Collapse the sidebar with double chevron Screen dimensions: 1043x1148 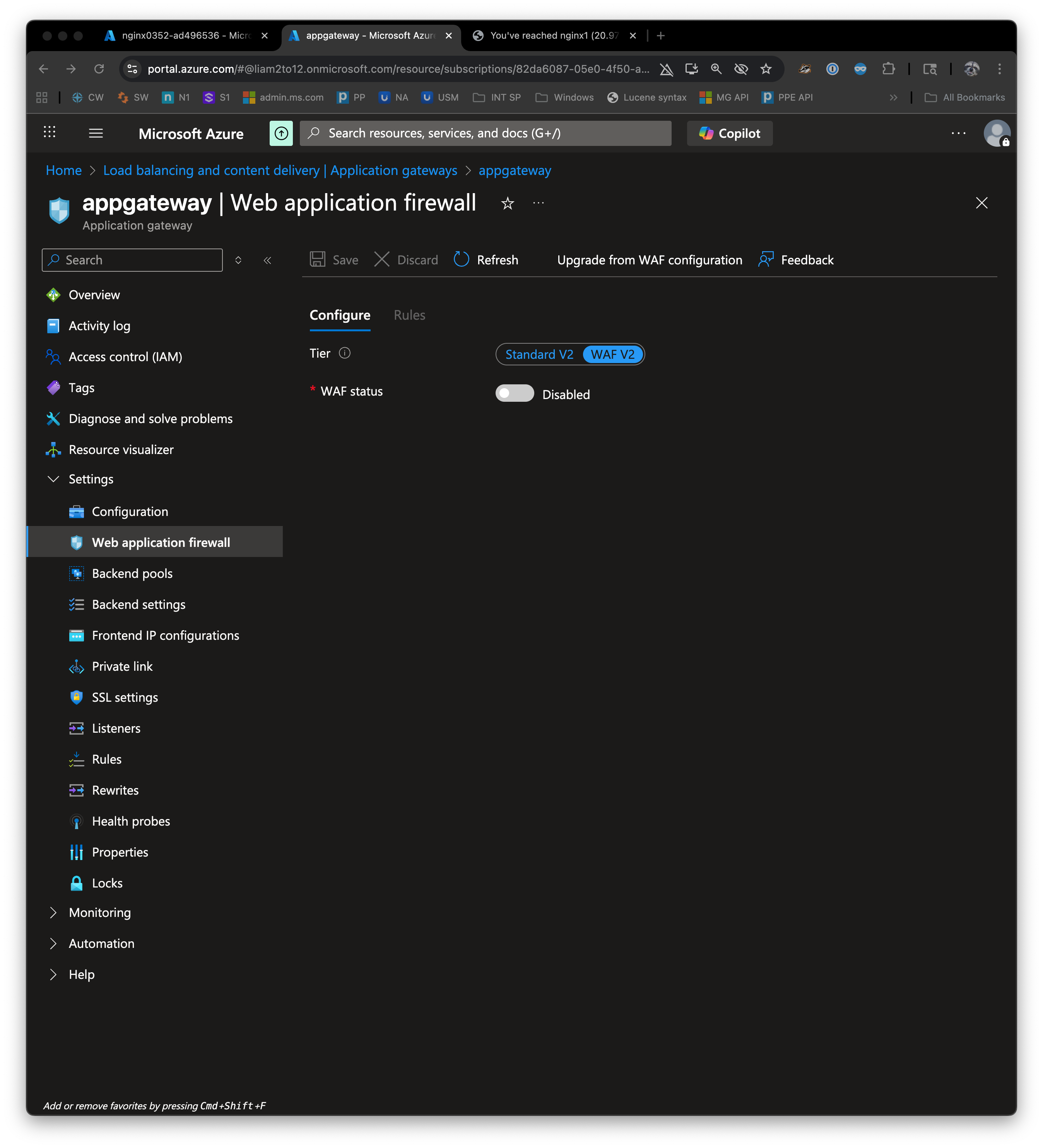[268, 260]
